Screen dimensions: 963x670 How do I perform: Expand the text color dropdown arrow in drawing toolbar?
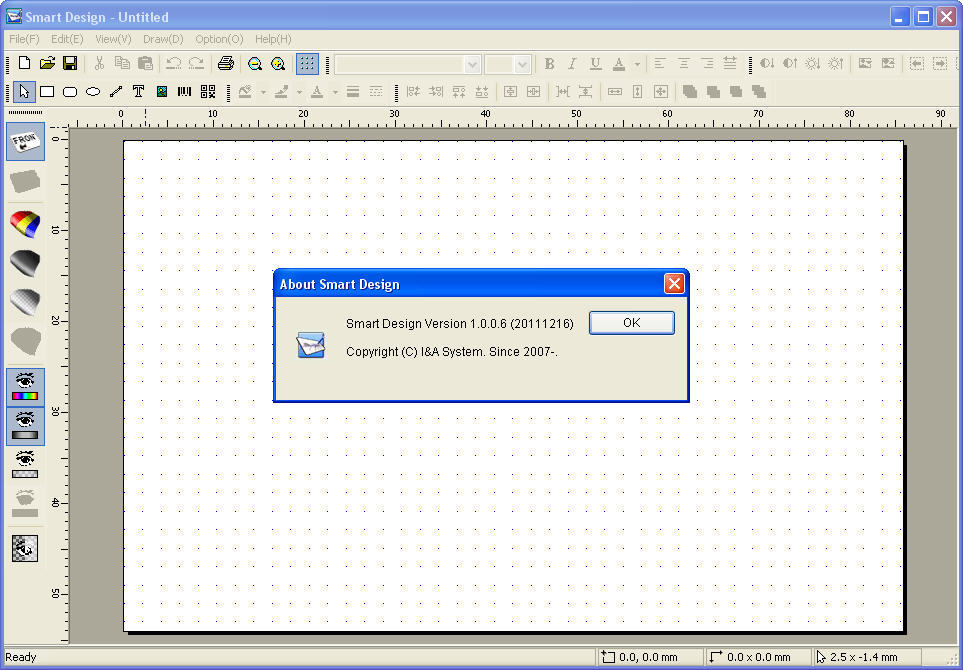[335, 92]
